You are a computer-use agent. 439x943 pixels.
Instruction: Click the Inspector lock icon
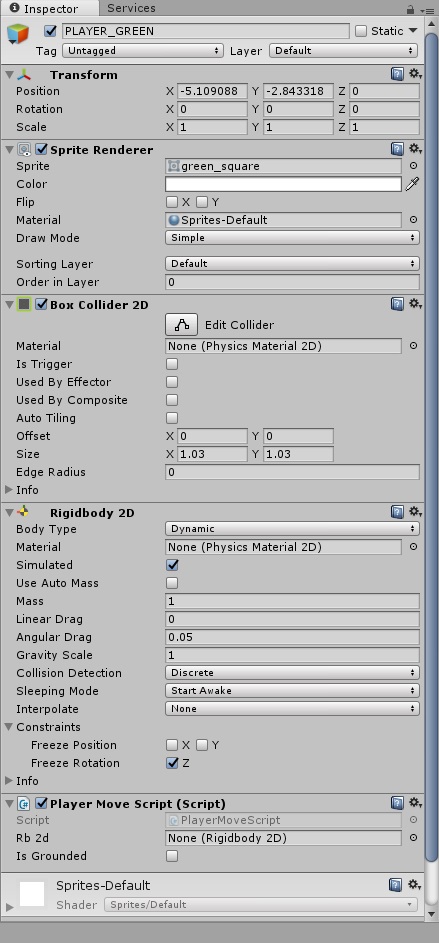pos(410,10)
